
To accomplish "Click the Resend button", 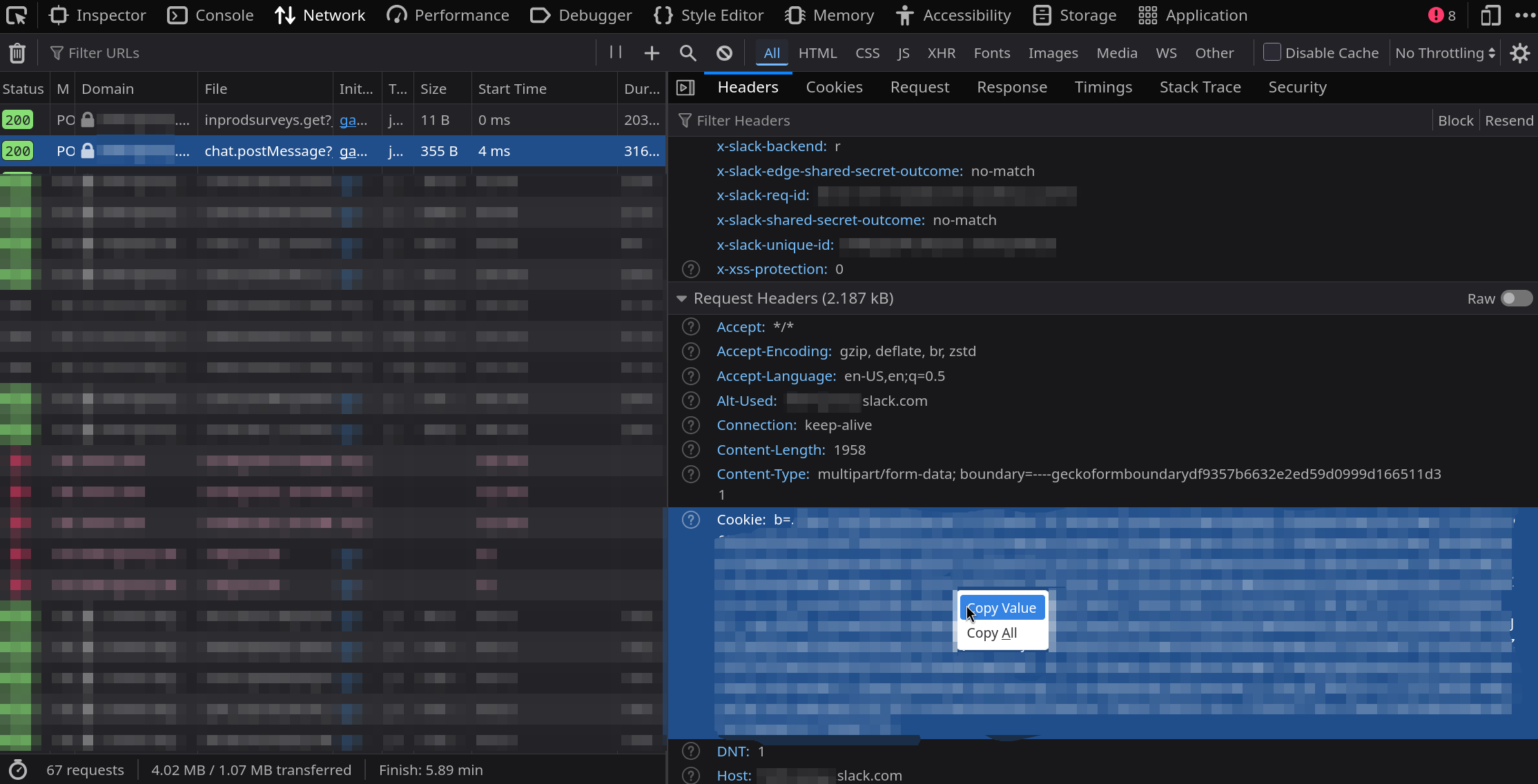I will (1509, 121).
